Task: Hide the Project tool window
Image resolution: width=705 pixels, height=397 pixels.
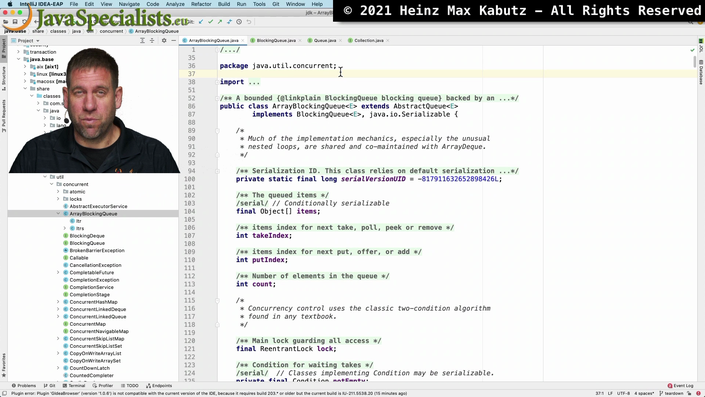Action: [174, 40]
